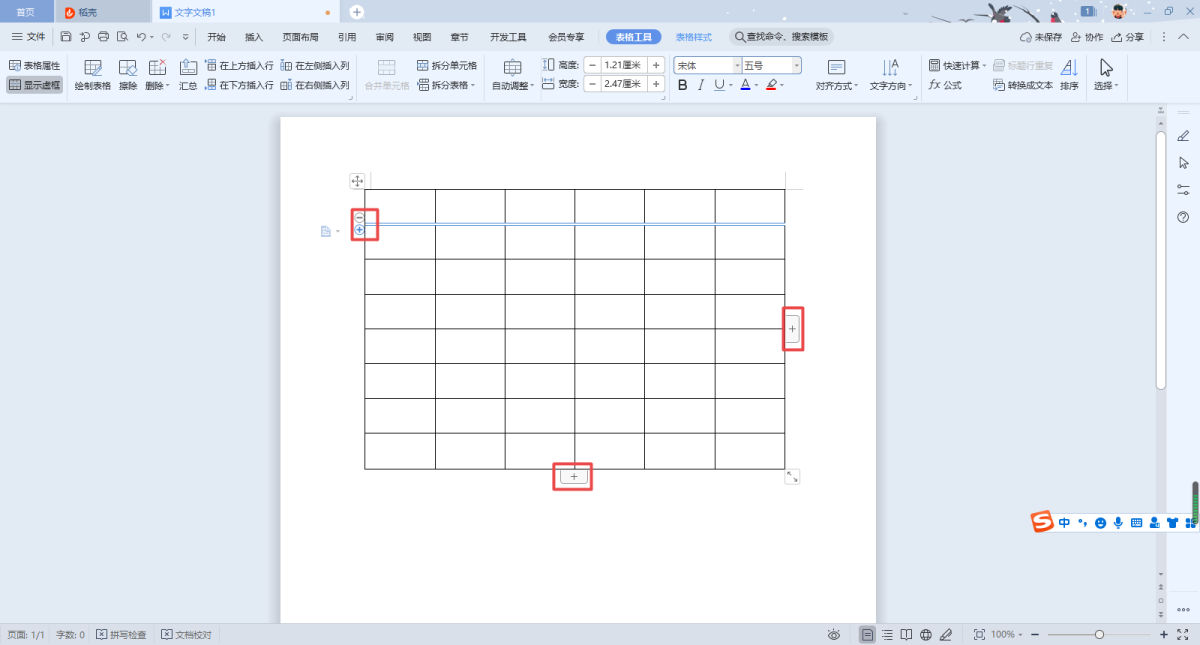Click the 拼写检查 spell check button
Screen dimensions: 1200x645
(121, 635)
